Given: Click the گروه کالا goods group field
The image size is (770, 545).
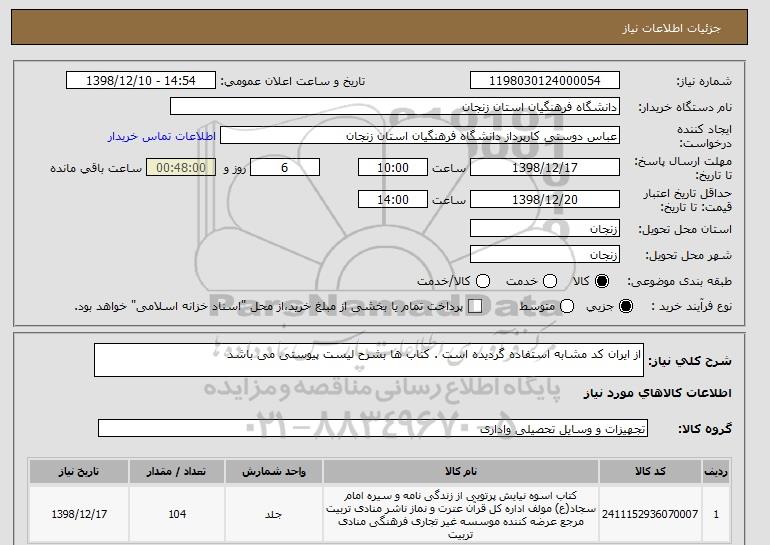Looking at the screenshot, I should (x=373, y=428).
